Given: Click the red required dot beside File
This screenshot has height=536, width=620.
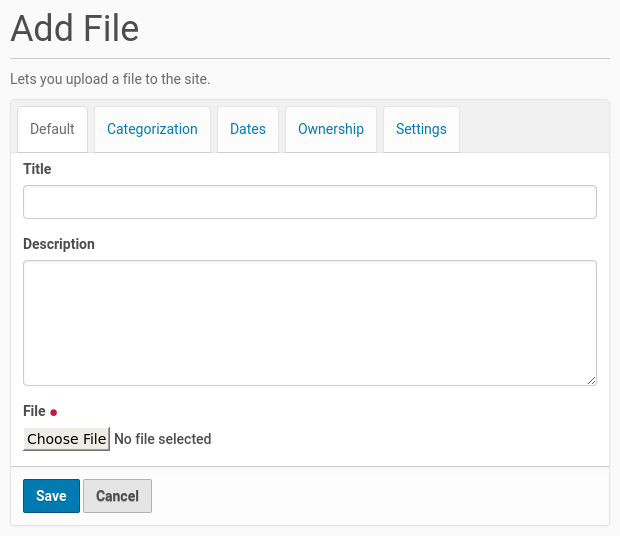Looking at the screenshot, I should (54, 412).
